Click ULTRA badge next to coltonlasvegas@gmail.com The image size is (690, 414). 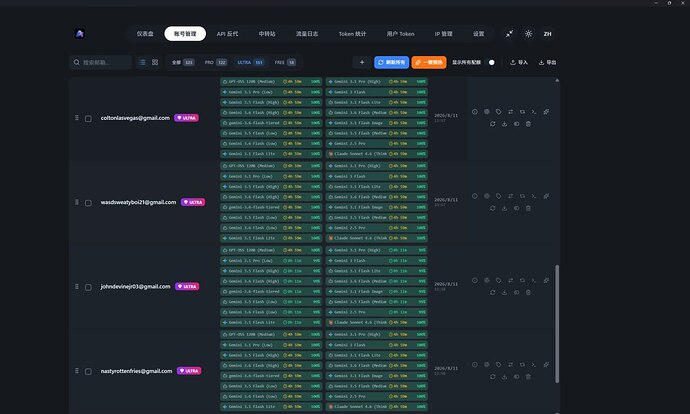click(x=186, y=118)
